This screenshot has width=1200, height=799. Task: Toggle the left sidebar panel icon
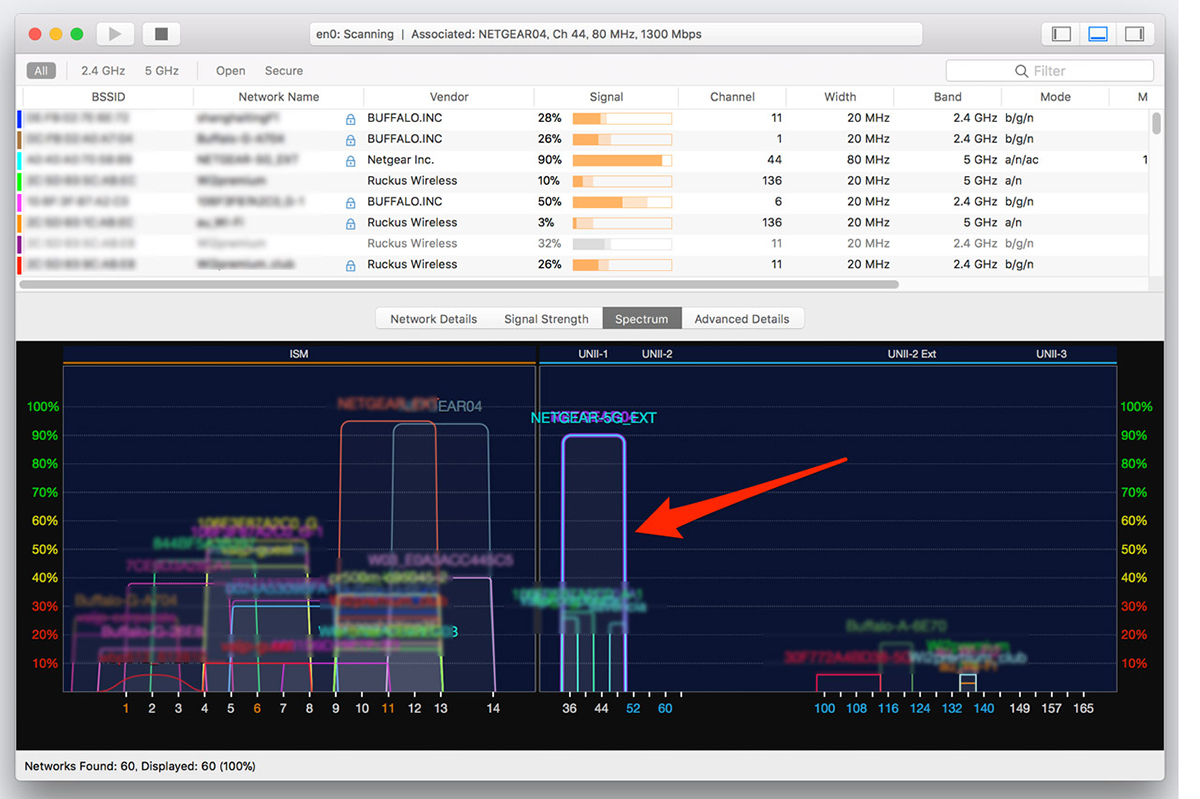point(1061,34)
